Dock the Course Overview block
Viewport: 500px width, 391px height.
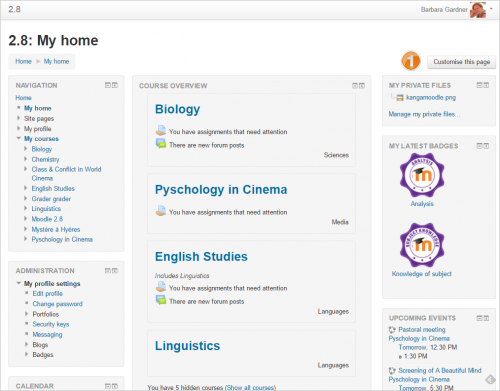[362, 86]
